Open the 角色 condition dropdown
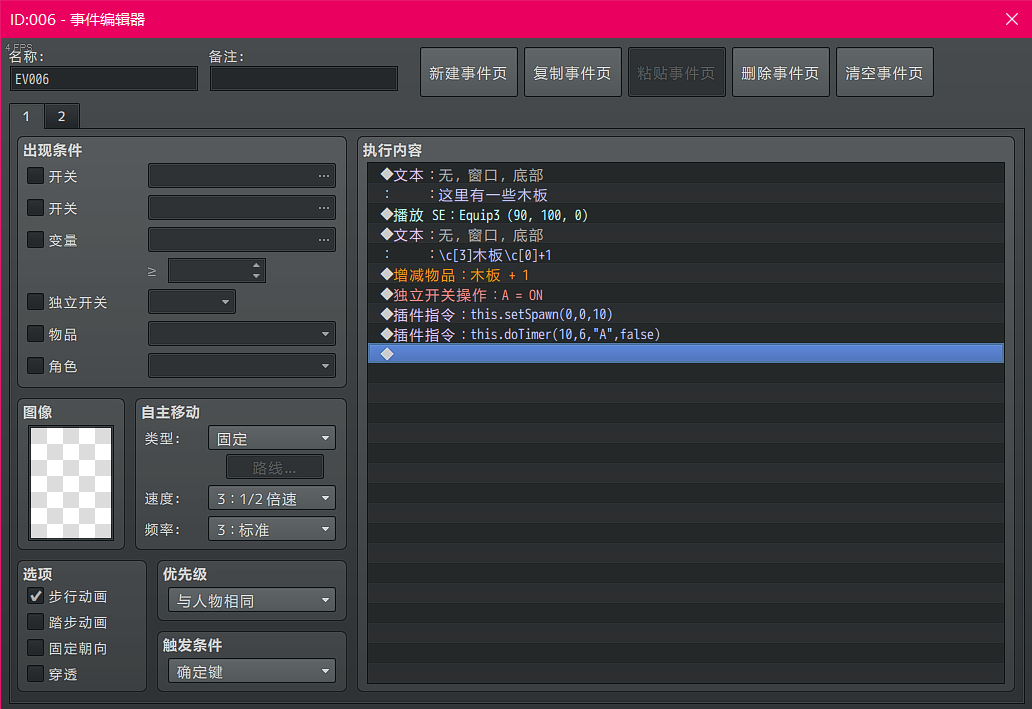1032x709 pixels. (x=242, y=365)
